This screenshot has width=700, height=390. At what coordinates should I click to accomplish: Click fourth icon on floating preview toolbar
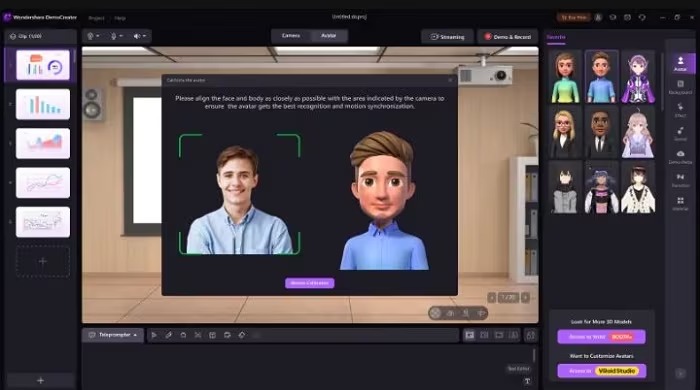tap(481, 313)
